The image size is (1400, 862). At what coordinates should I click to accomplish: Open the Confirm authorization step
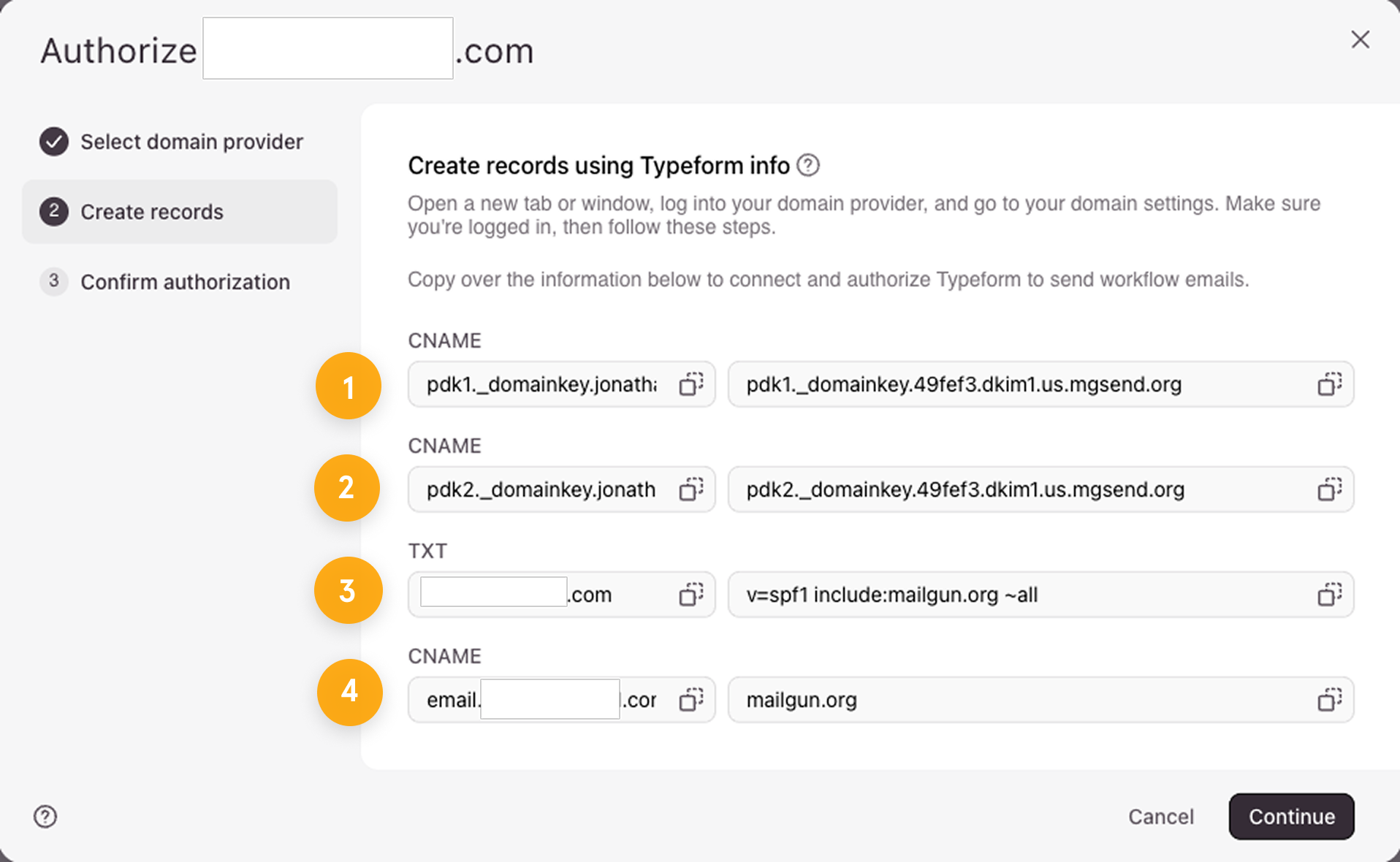184,282
